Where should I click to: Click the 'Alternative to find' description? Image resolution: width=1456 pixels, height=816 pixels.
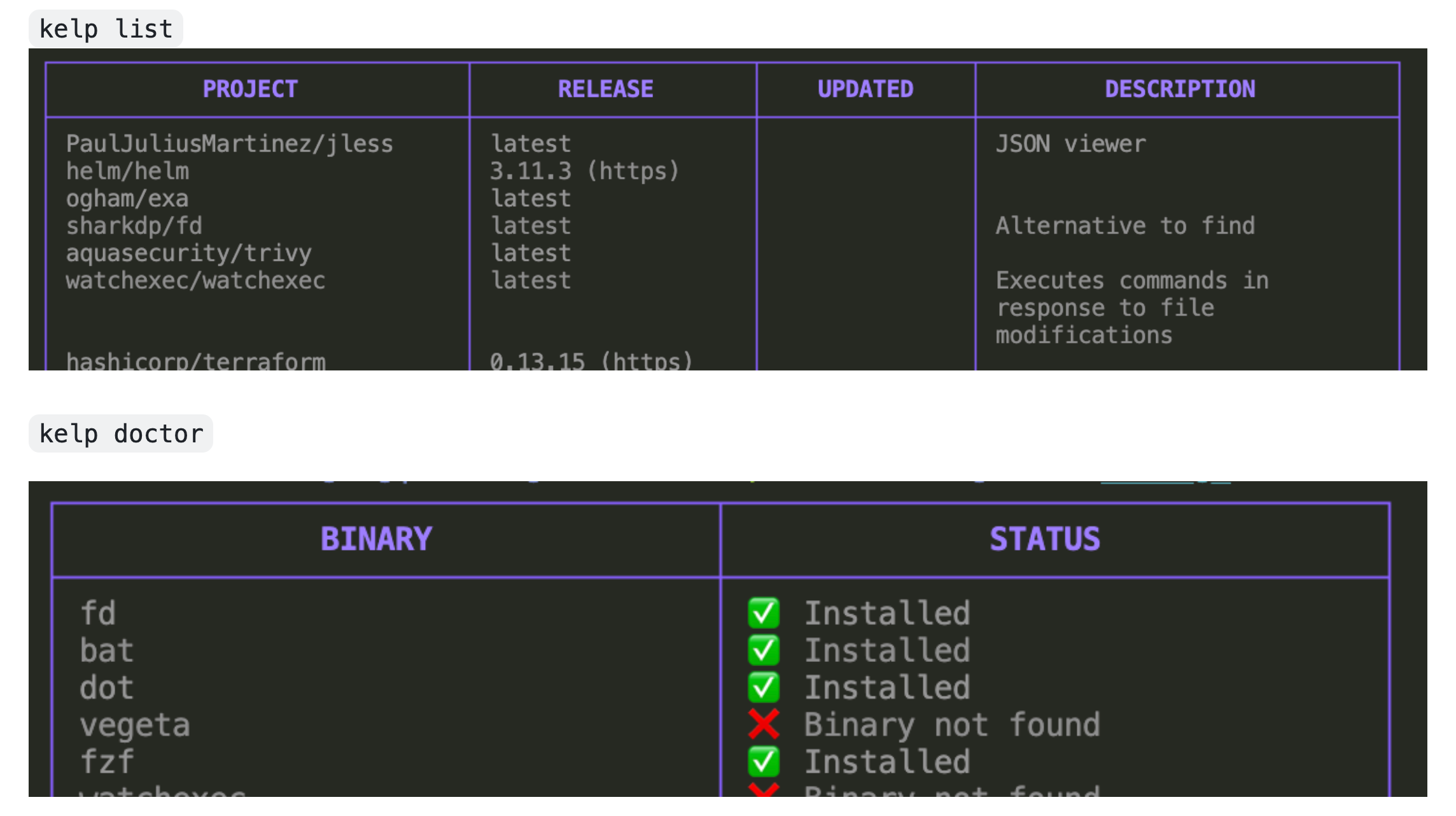1126,225
